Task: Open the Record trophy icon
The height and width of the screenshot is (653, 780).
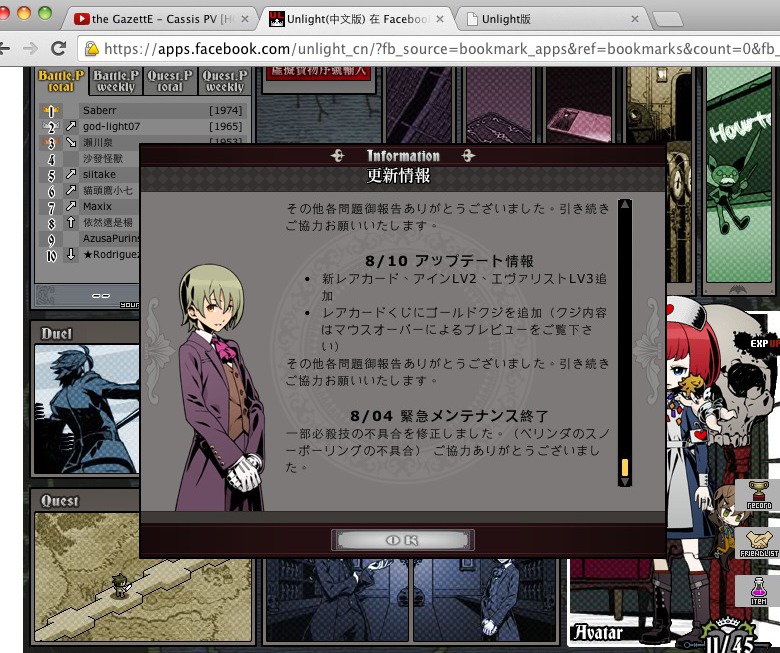Action: click(759, 495)
